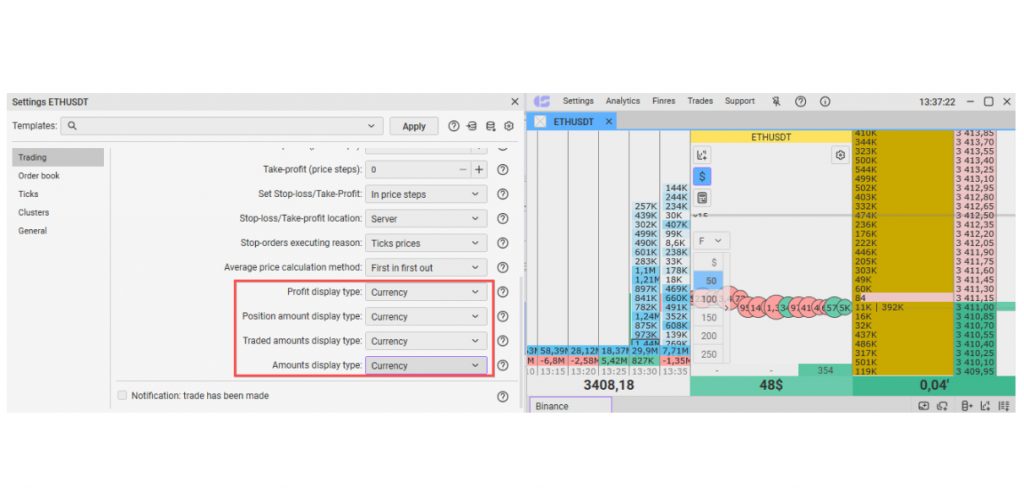Click the chart mode icon above dollar button
Viewport: 1024px width, 504px height.
coord(702,154)
